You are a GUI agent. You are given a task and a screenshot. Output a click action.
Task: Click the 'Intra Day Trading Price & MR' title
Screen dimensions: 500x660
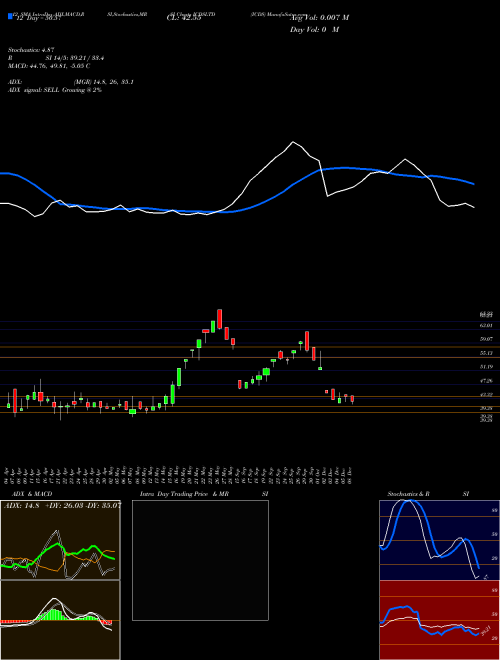coord(184,494)
